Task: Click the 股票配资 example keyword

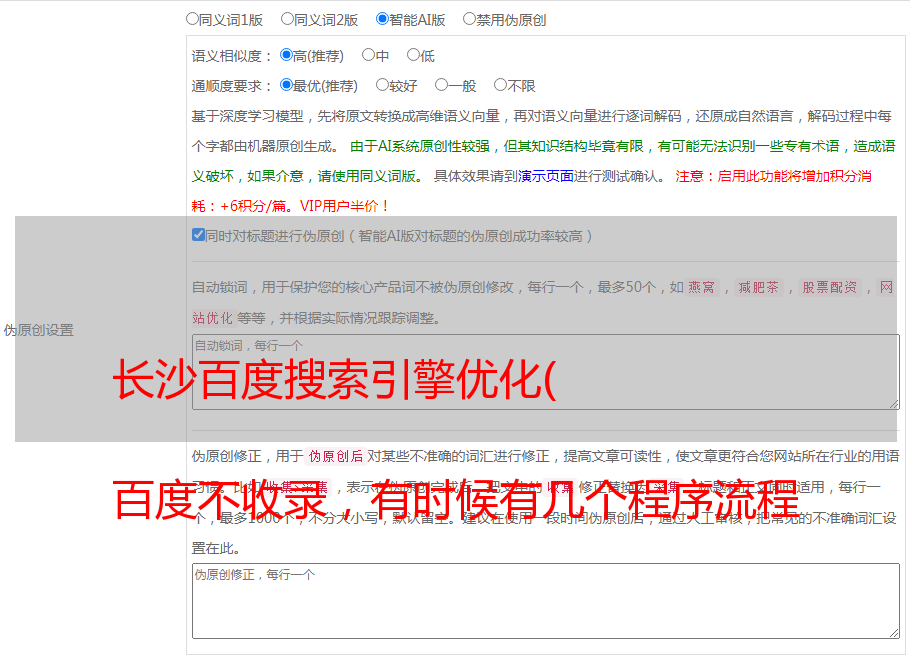Action: click(830, 287)
